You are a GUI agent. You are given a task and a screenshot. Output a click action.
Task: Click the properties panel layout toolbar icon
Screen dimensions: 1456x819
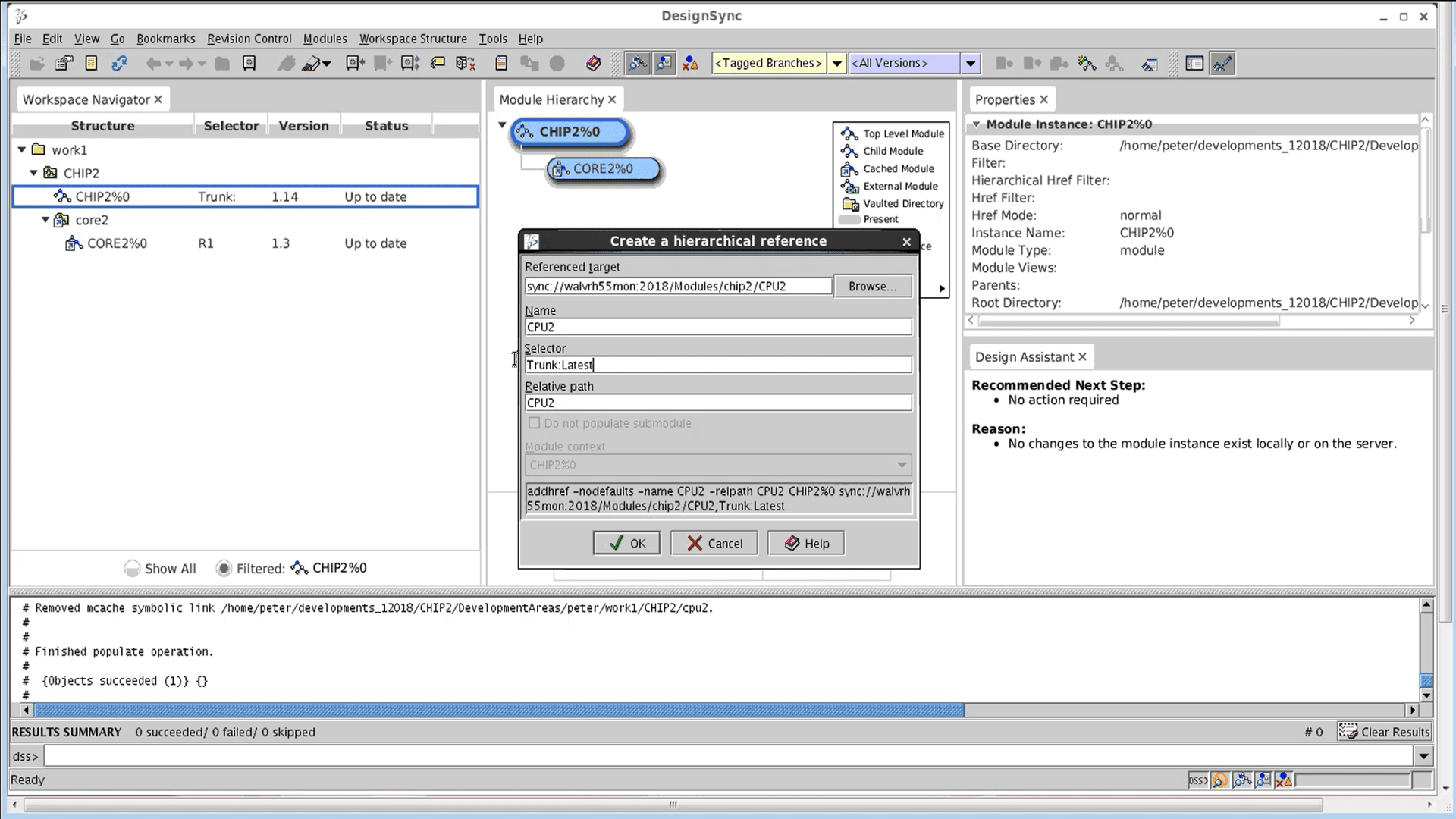1194,64
